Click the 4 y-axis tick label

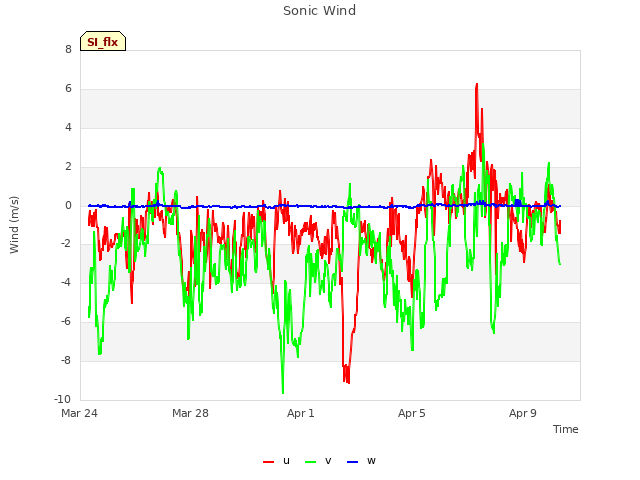68,128
